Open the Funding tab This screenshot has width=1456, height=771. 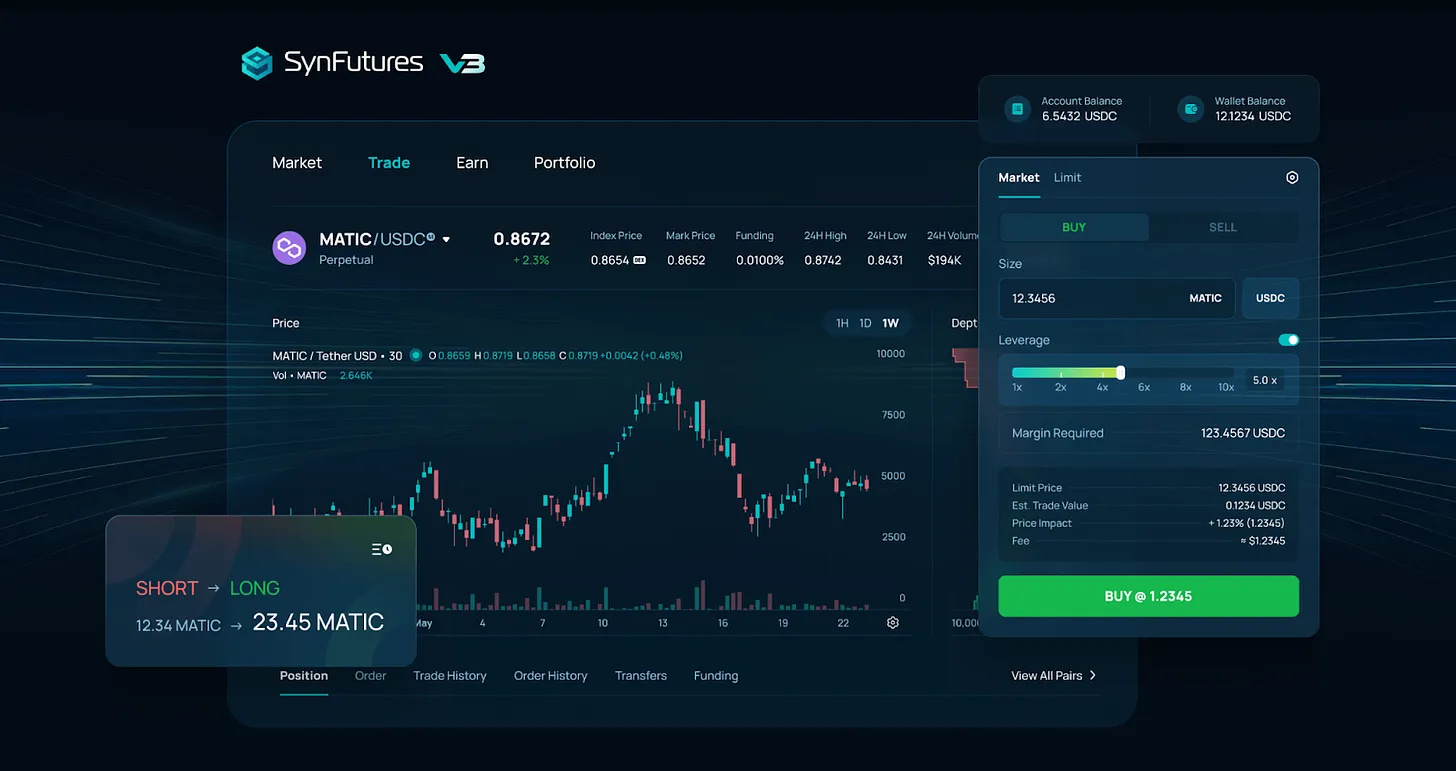click(x=716, y=676)
